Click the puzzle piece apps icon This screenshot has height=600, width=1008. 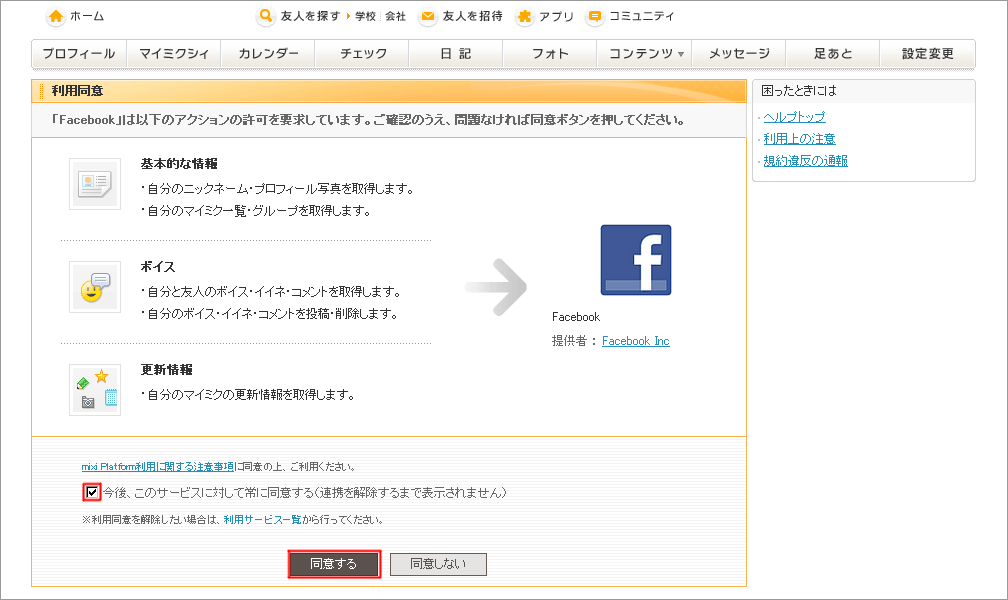(x=525, y=16)
